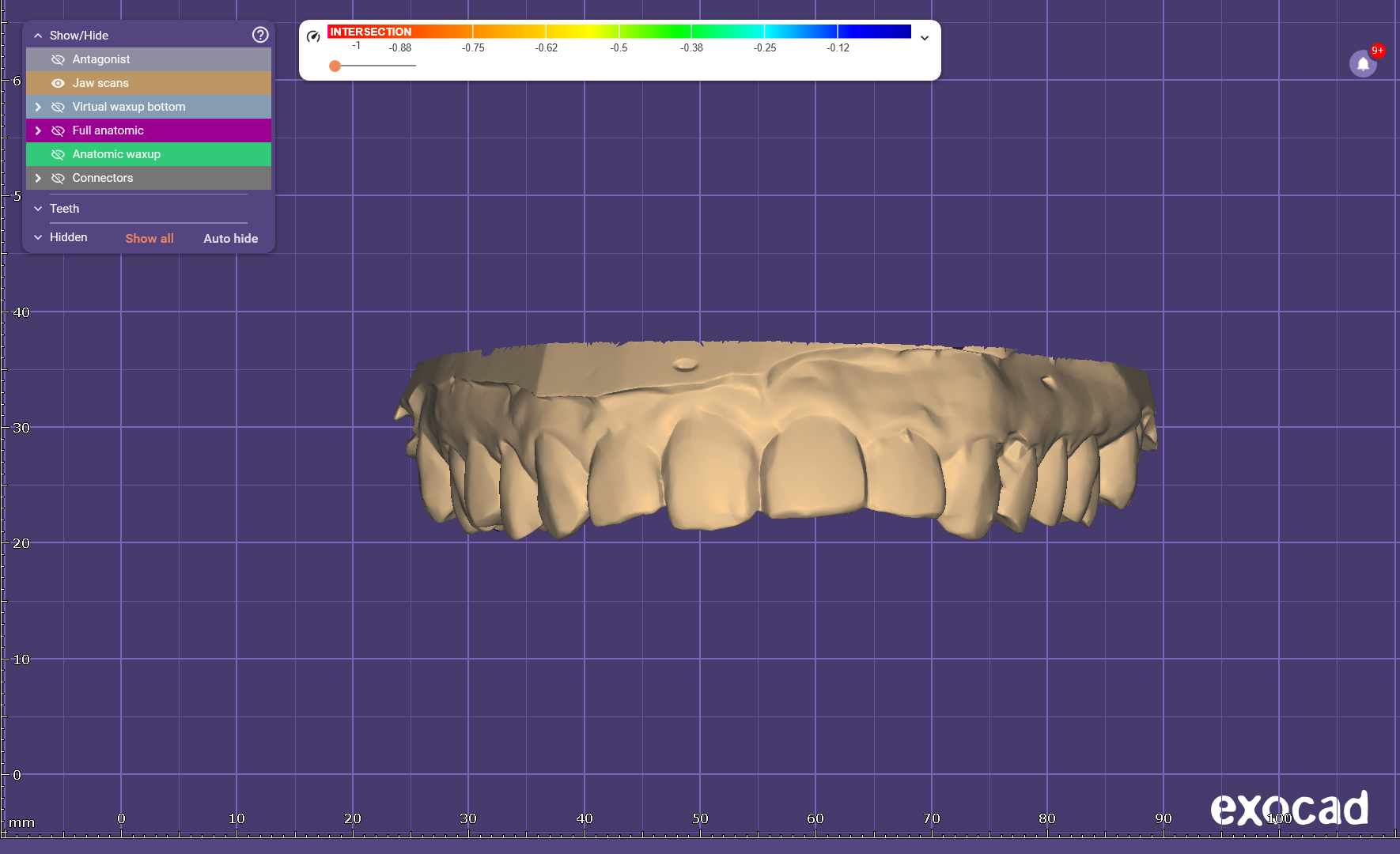Show Anatomic waxup via eye icon
Viewport: 1400px width, 854px height.
58,154
